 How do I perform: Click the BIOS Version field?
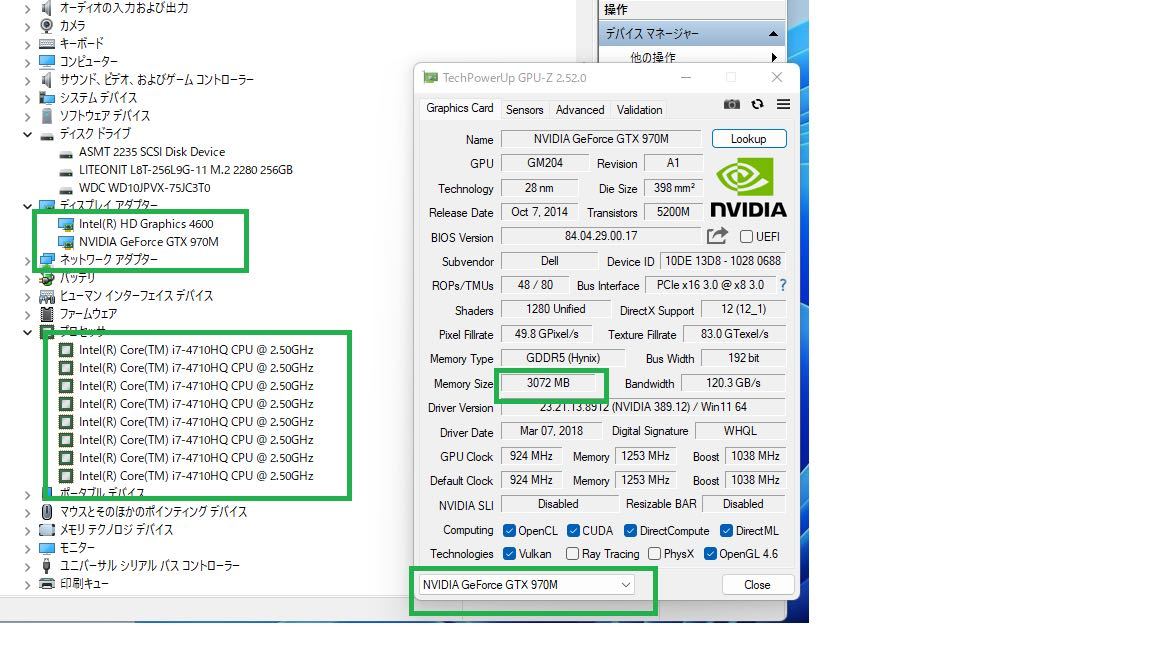point(600,237)
